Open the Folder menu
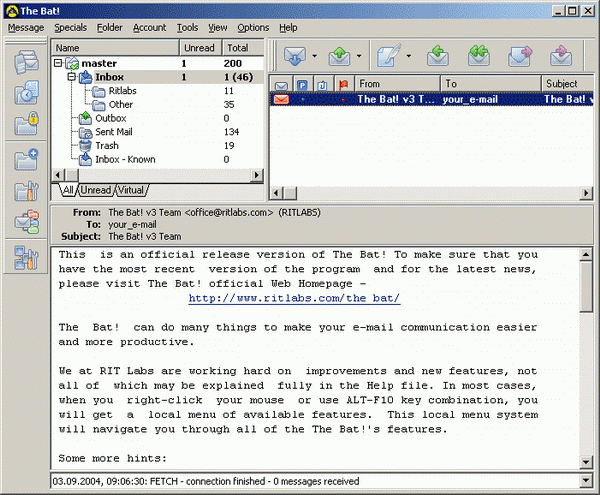Screen dimensions: 600x495 pos(109,28)
